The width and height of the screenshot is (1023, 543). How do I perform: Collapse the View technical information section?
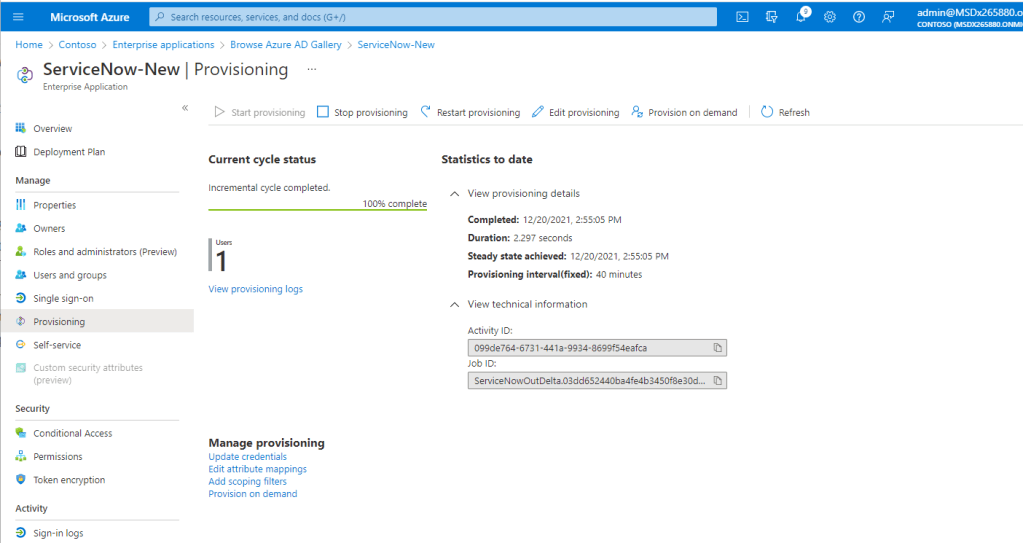(455, 304)
